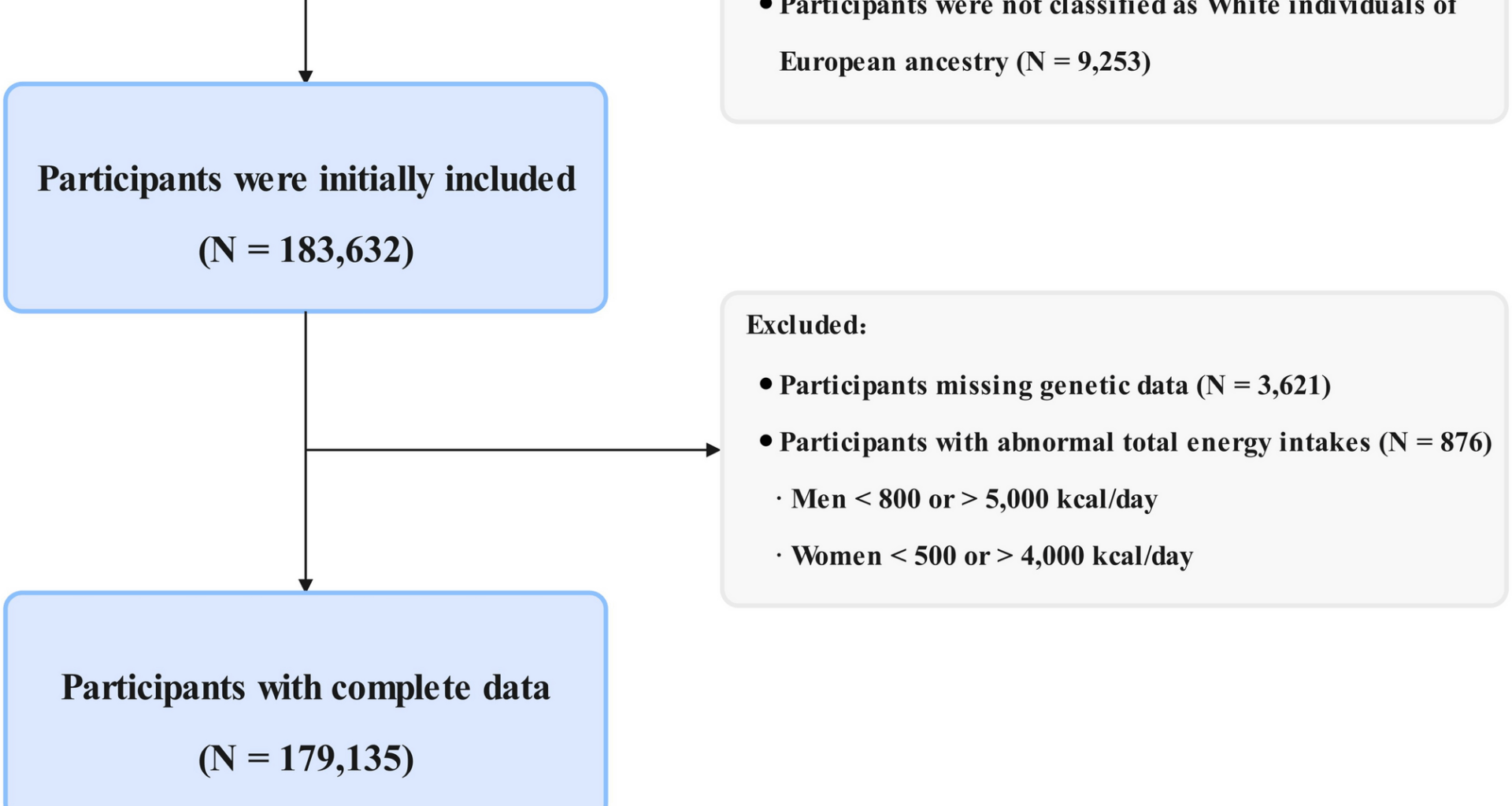Click the 'Participants were initially included' text

(306, 179)
